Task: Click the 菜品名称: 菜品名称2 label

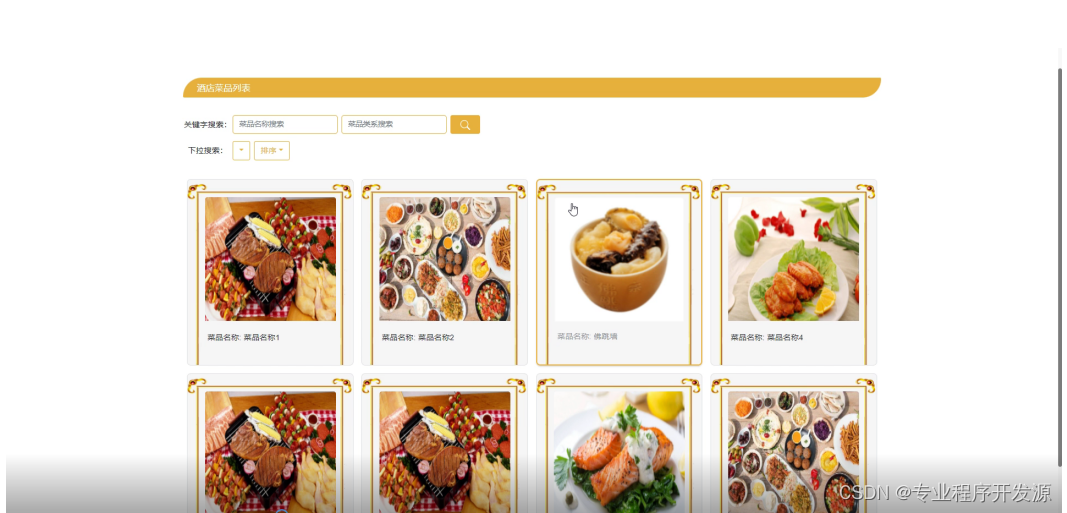Action: (x=418, y=337)
